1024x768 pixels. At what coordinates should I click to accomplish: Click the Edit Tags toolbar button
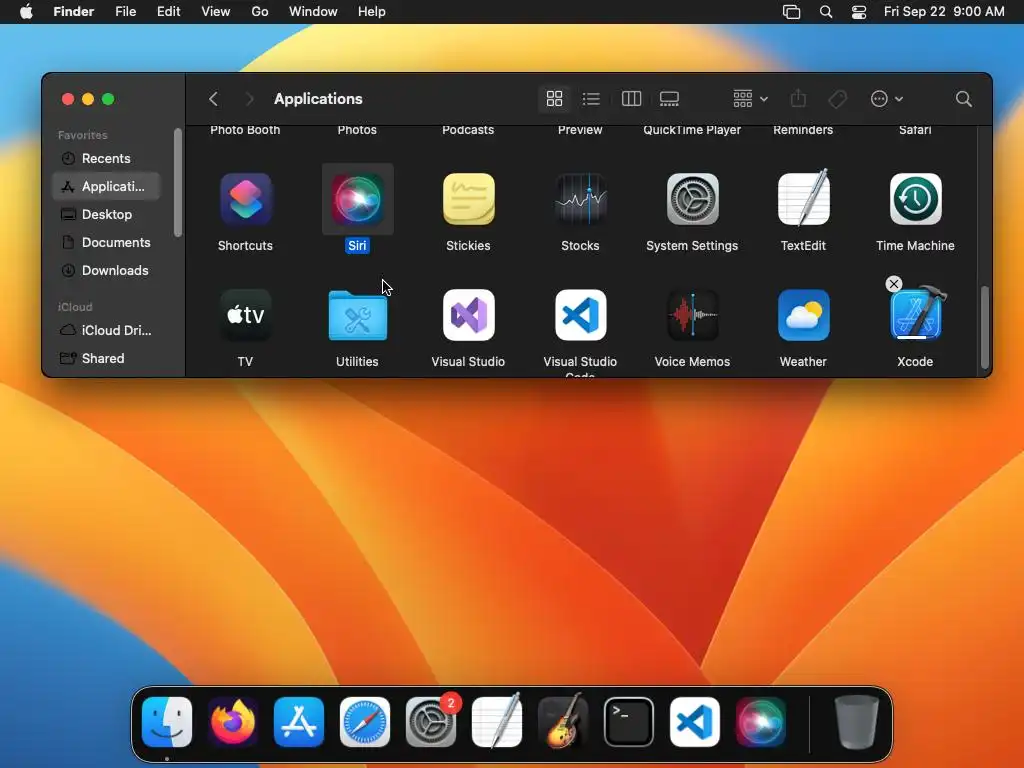837,99
